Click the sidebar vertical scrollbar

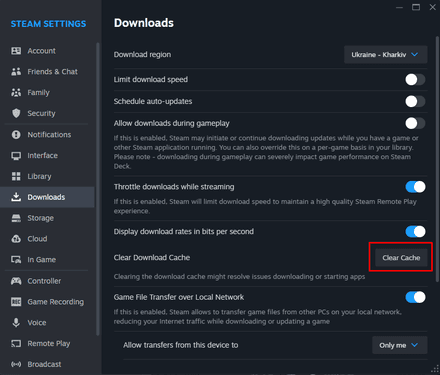click(x=98, y=189)
